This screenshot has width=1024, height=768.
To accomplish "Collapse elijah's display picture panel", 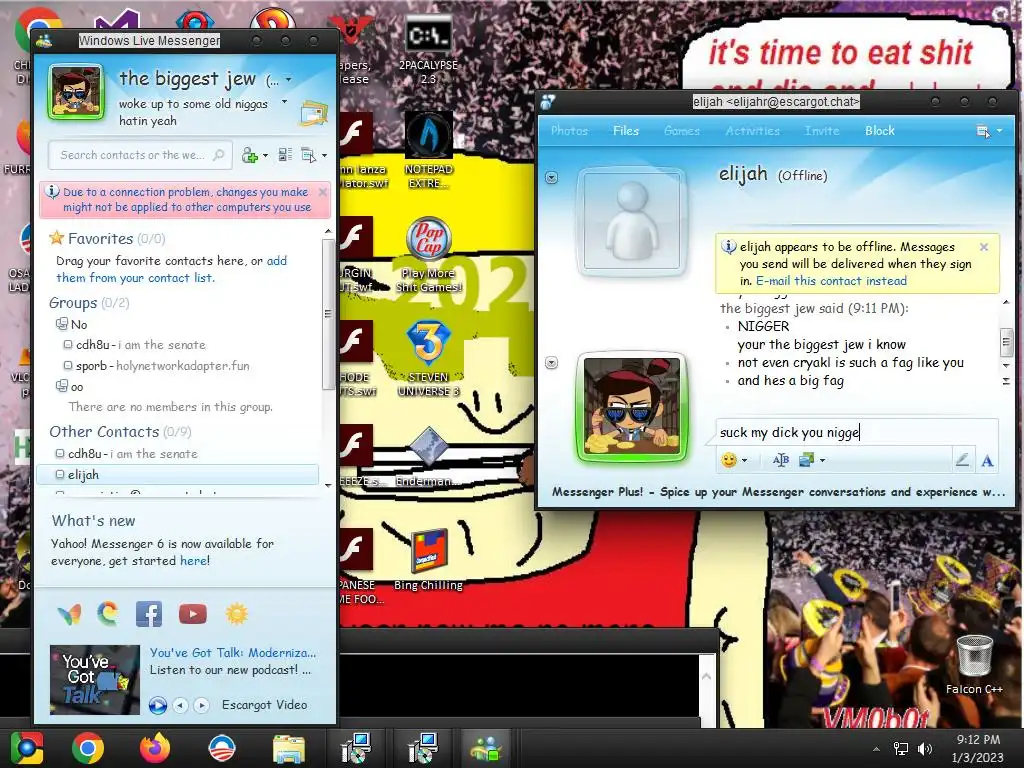I will click(x=552, y=178).
